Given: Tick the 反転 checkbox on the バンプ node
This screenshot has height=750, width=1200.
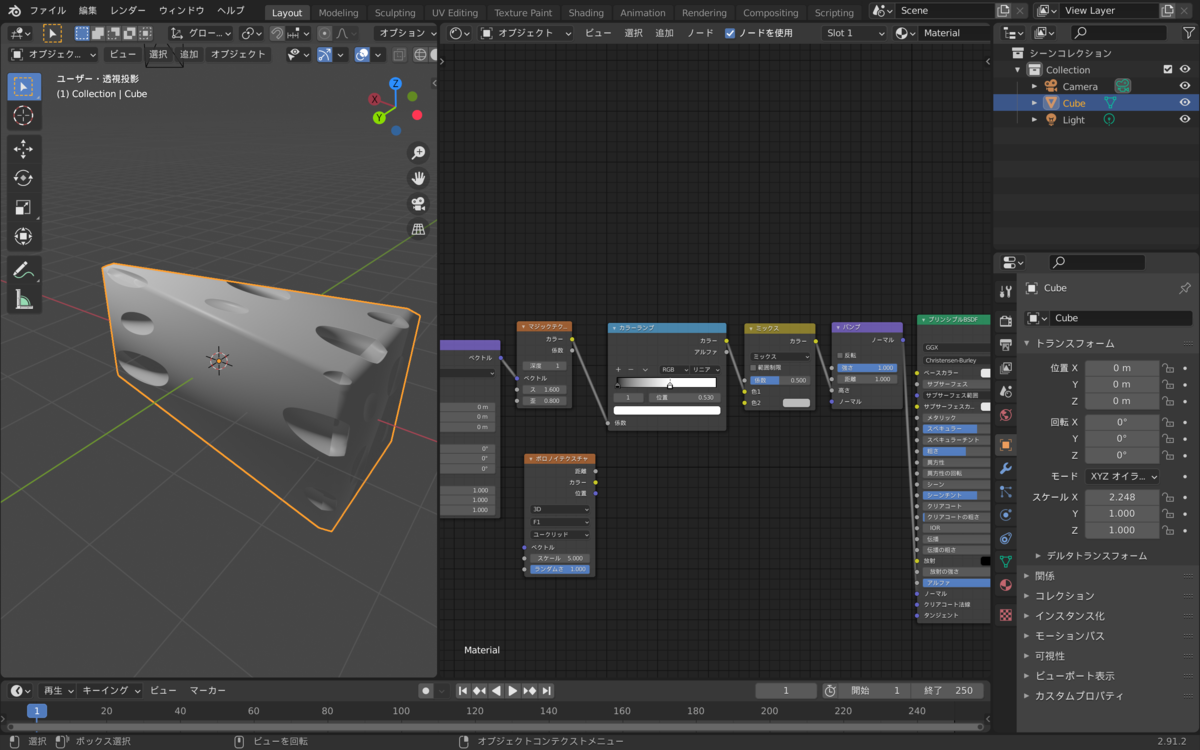Looking at the screenshot, I should 840,355.
